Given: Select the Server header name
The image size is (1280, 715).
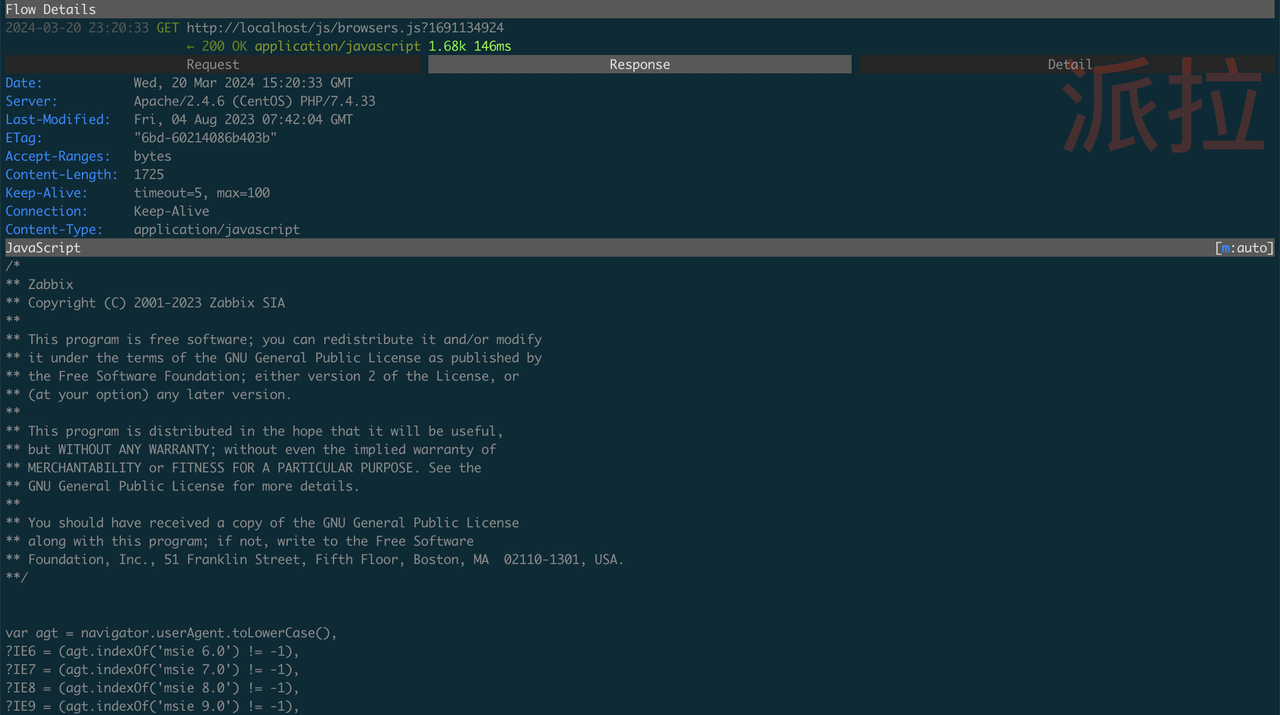Looking at the screenshot, I should [31, 101].
